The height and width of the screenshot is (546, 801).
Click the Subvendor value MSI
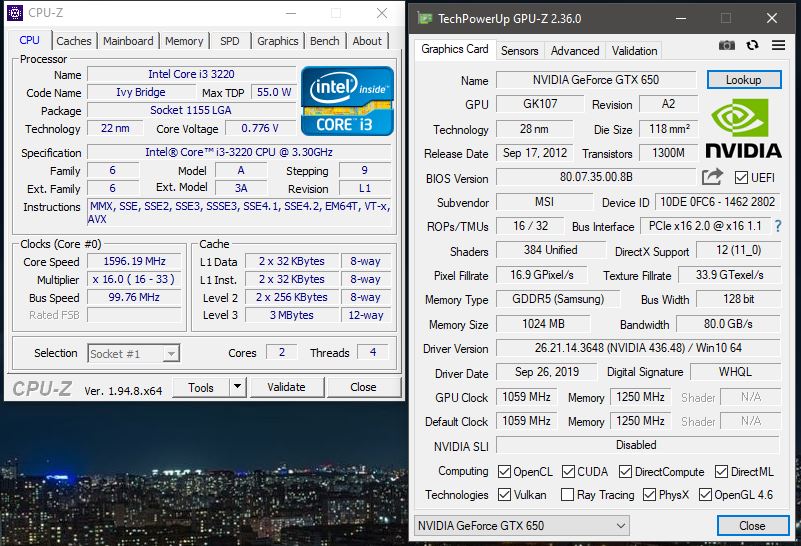(544, 202)
